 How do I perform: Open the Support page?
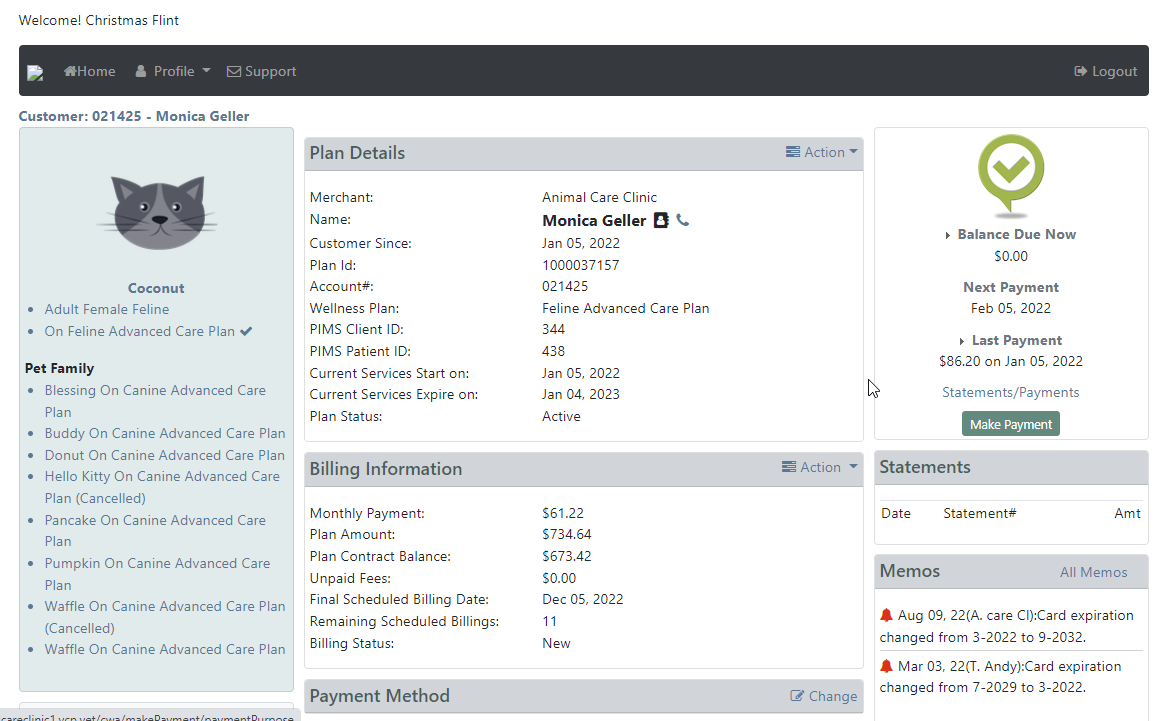[x=262, y=72]
